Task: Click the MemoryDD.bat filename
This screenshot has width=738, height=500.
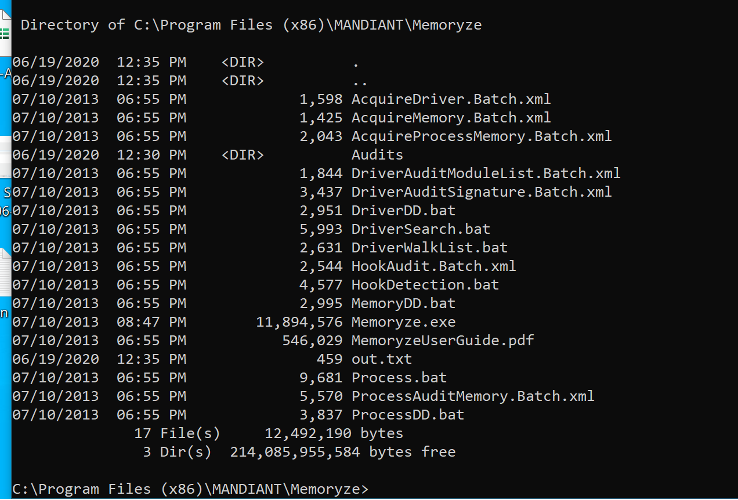Action: click(x=403, y=303)
